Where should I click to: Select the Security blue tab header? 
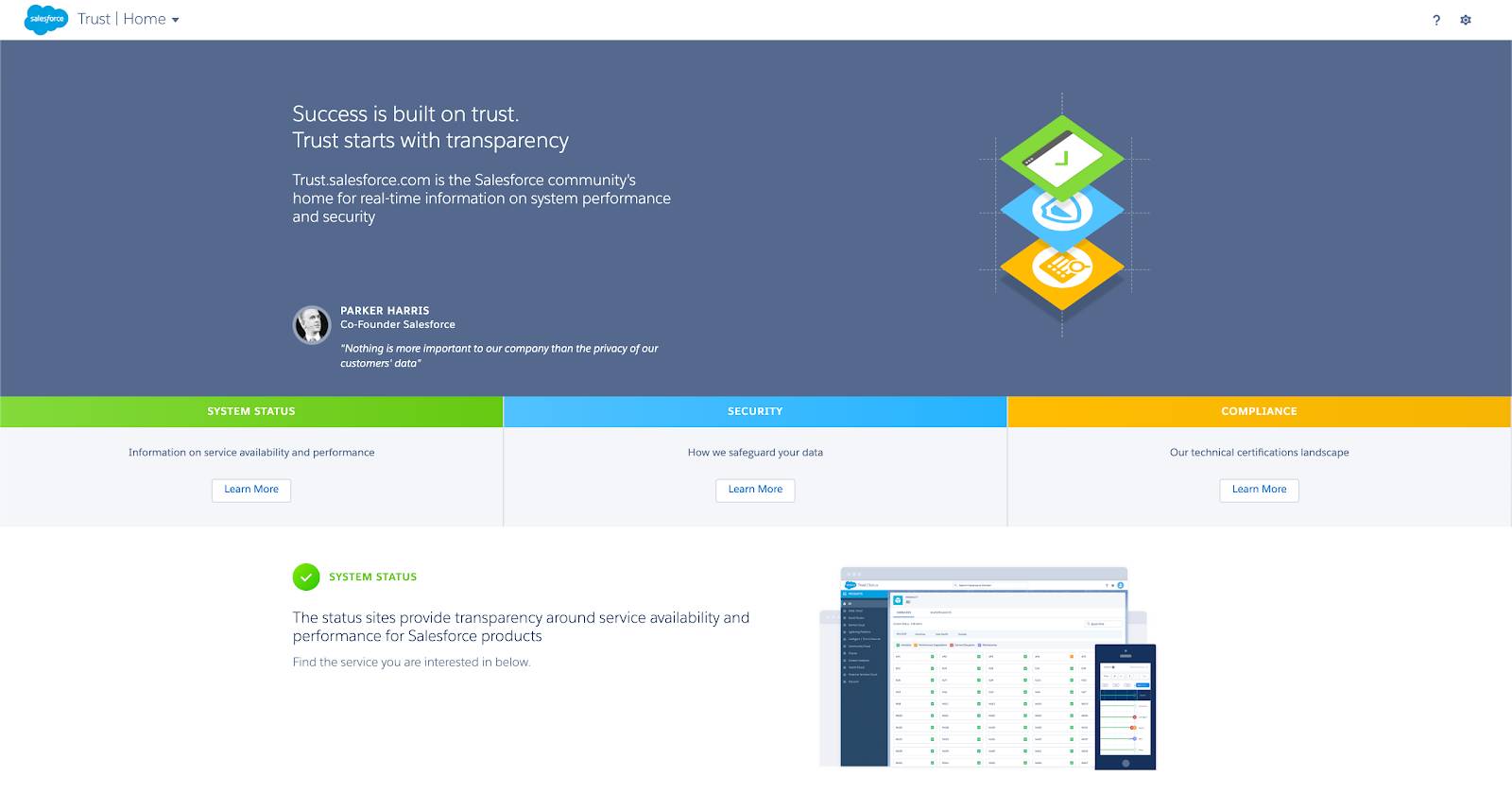pyautogui.click(x=755, y=411)
